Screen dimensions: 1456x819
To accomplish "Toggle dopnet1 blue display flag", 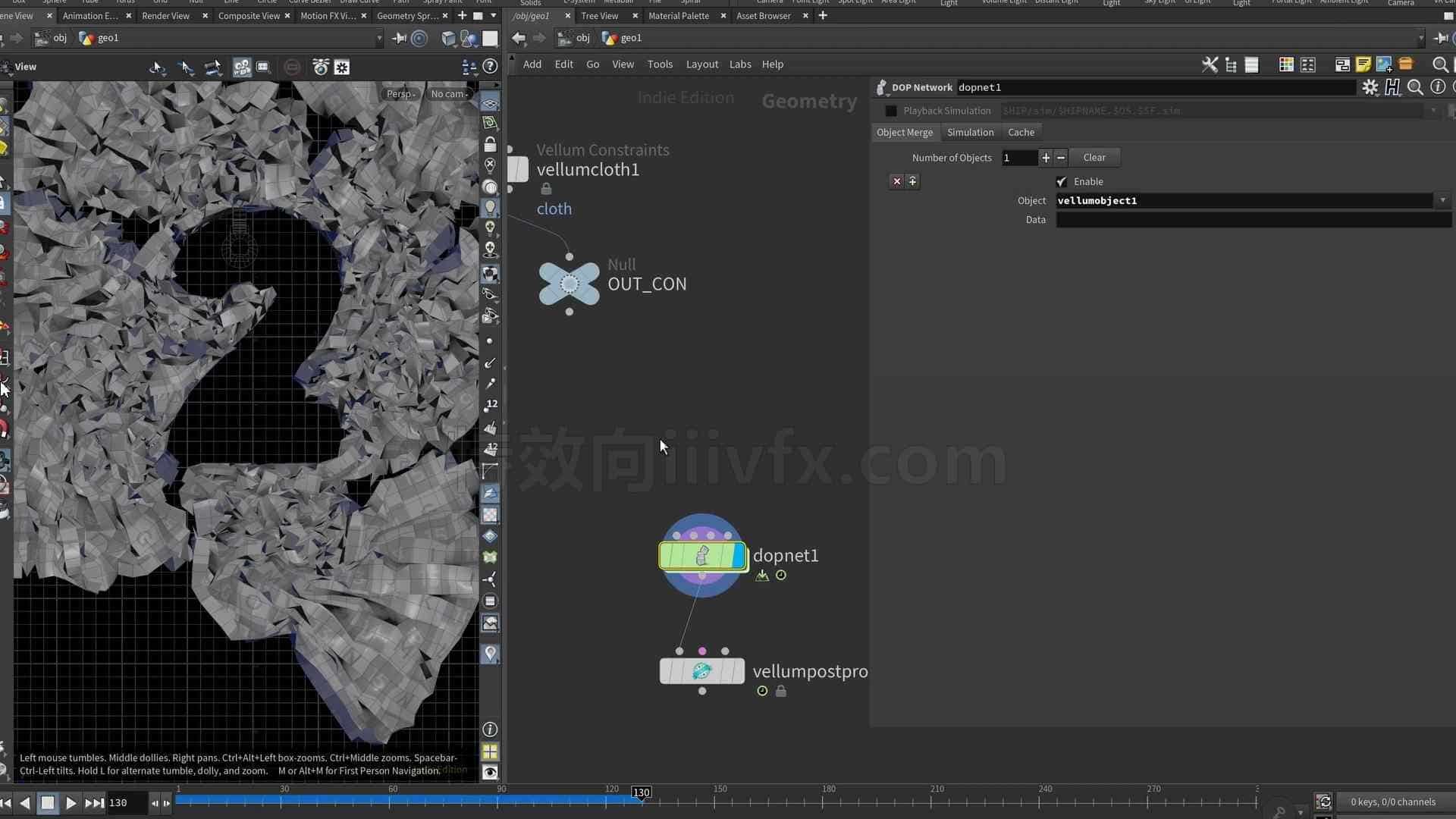I will [x=739, y=556].
